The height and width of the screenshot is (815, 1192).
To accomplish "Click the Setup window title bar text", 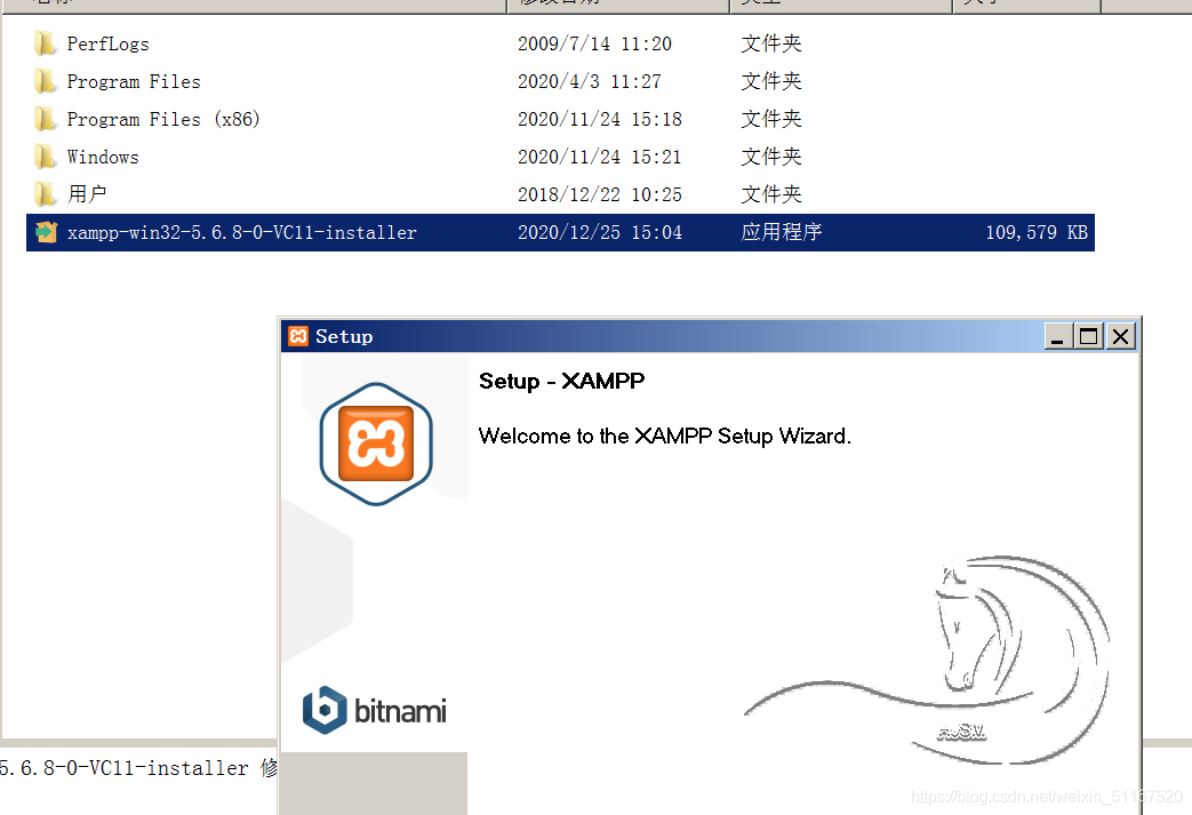I will (x=344, y=336).
